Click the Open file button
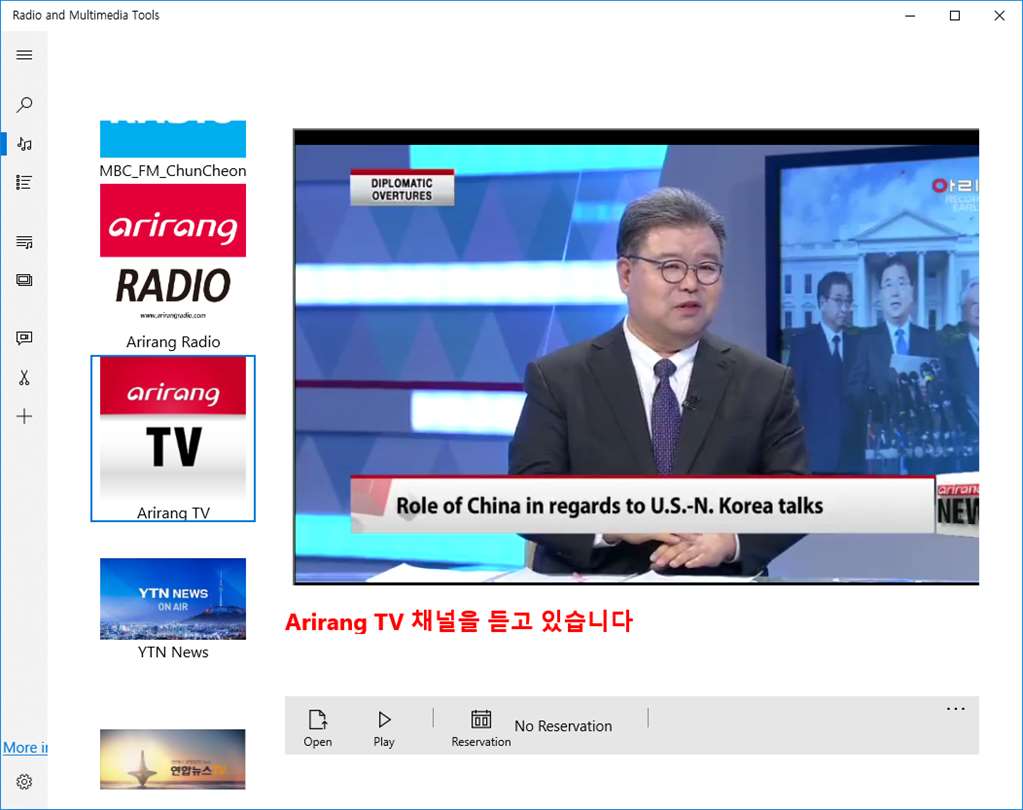This screenshot has height=810, width=1023. point(318,727)
